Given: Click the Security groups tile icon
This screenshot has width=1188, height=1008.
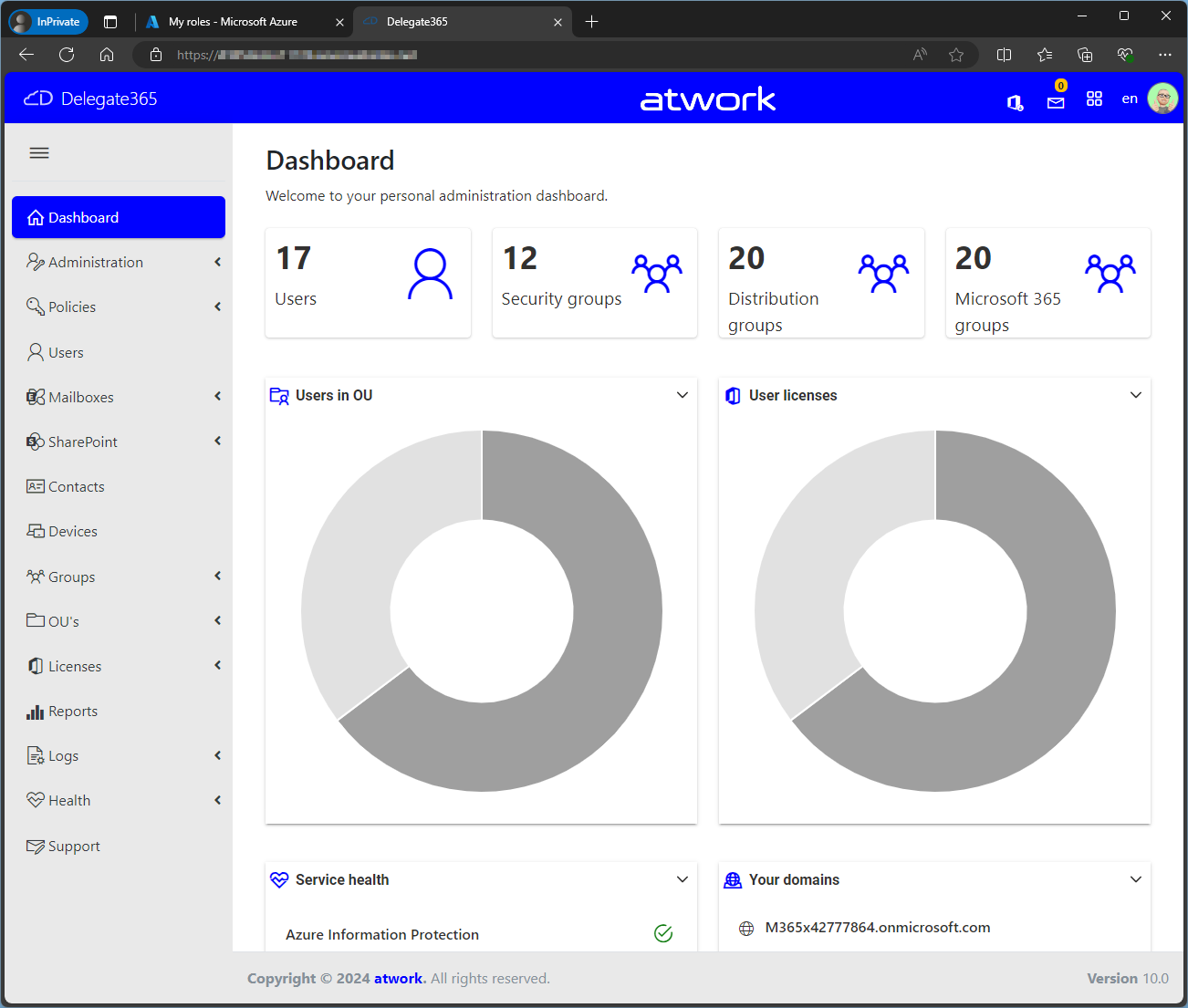Looking at the screenshot, I should pyautogui.click(x=656, y=274).
